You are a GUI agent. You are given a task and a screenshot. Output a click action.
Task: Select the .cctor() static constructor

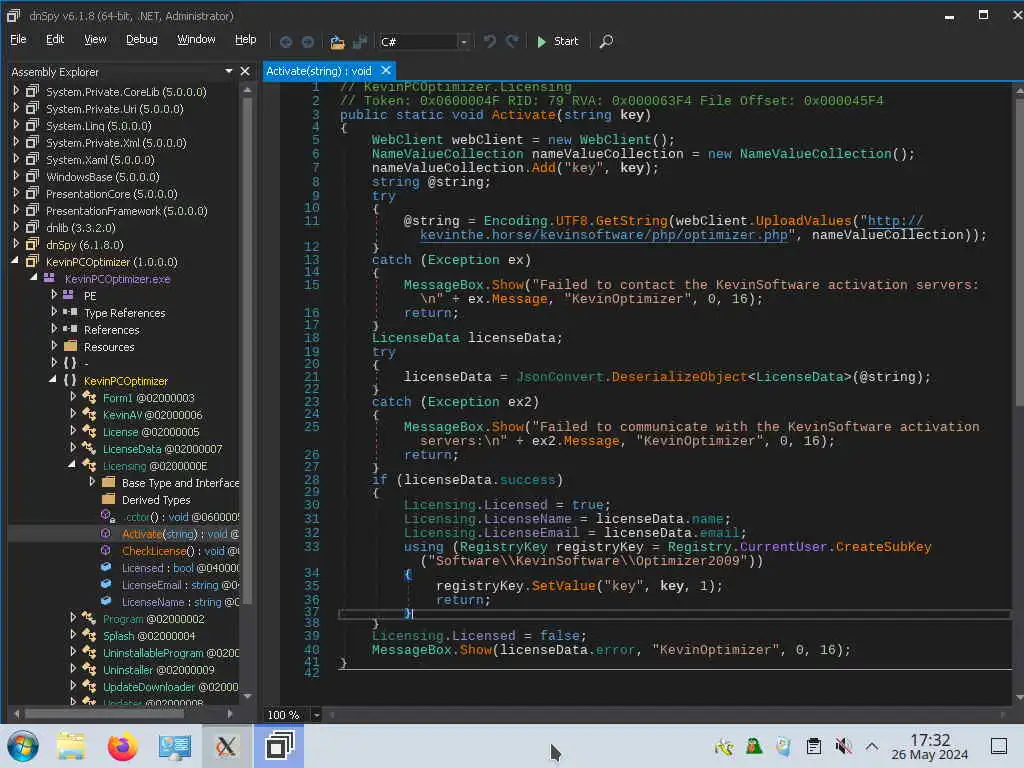point(180,517)
